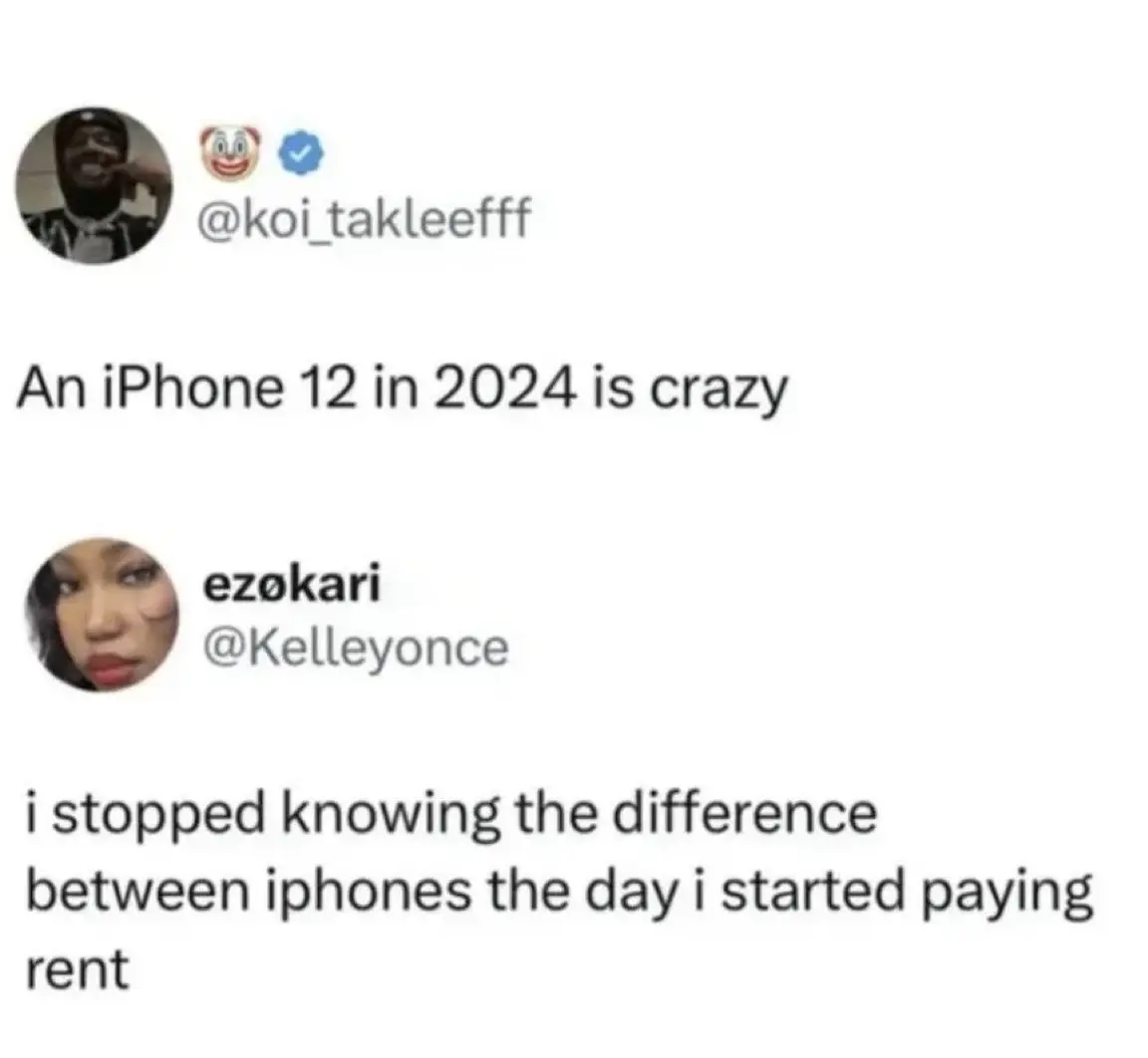
Task: Click the word "rent" in the reply
Action: (x=78, y=970)
